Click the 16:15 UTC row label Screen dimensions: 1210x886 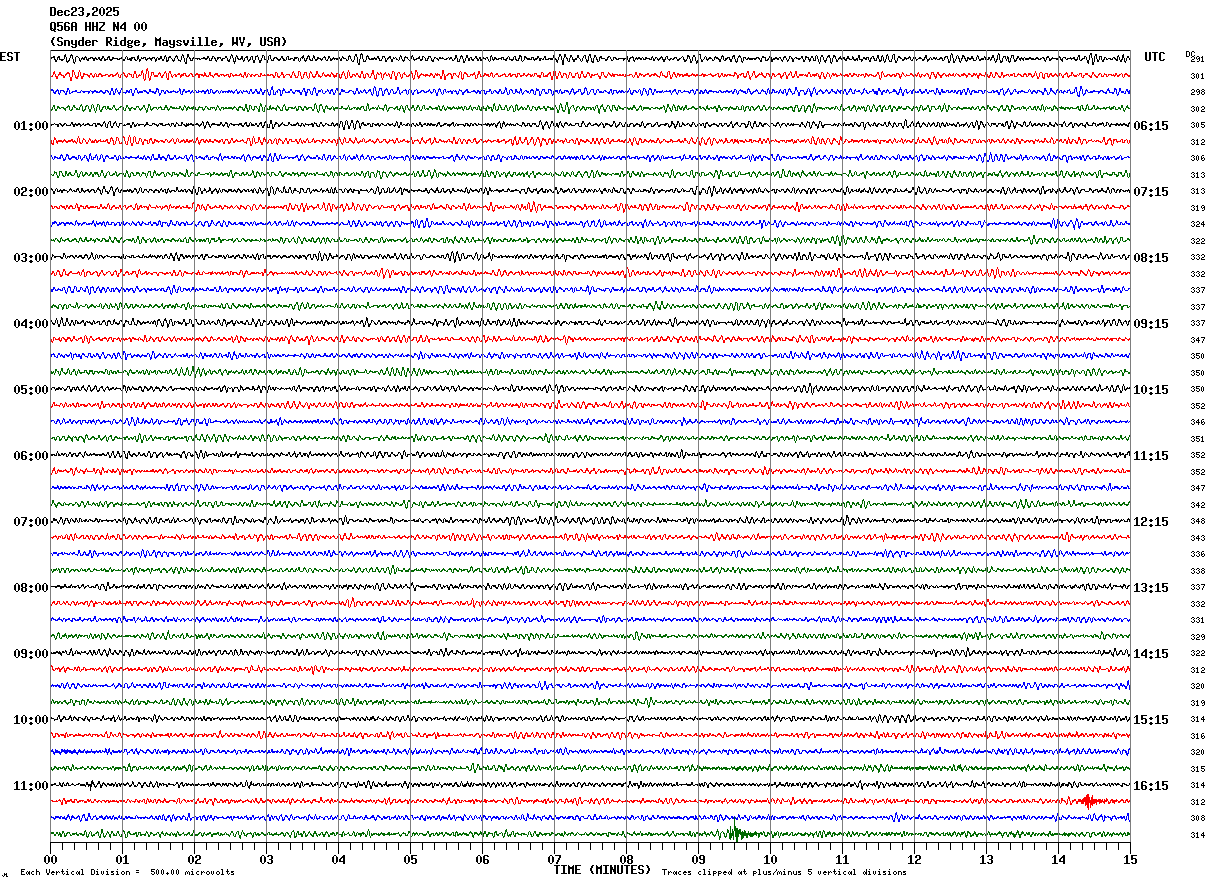pyautogui.click(x=1151, y=786)
